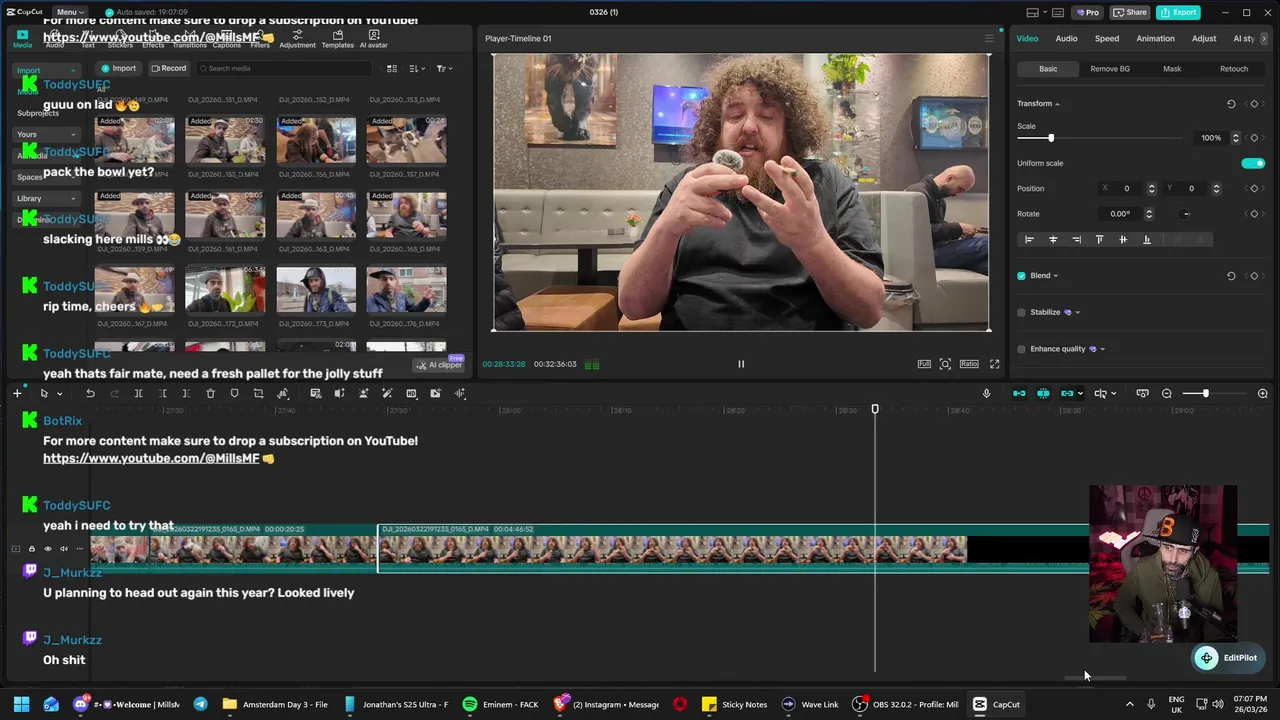Viewport: 1280px width, 720px height.
Task: Toggle clip linkage button in timeline
Action: point(1067,394)
